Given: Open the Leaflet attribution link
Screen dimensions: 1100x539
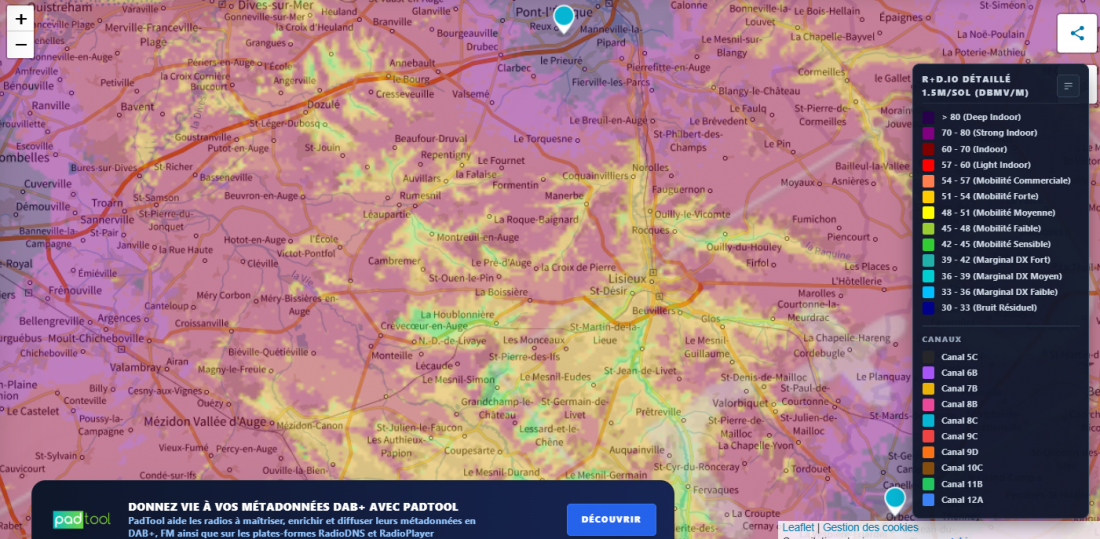Looking at the screenshot, I should [798, 527].
